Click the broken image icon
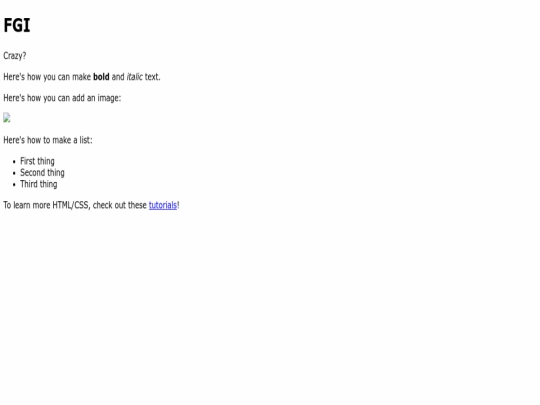540x405 pixels. pos(7,118)
